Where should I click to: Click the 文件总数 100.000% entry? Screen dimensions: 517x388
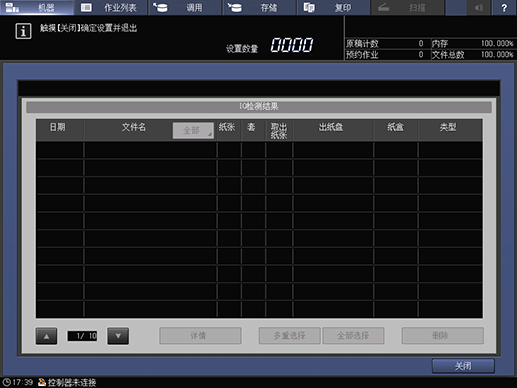pyautogui.click(x=473, y=55)
